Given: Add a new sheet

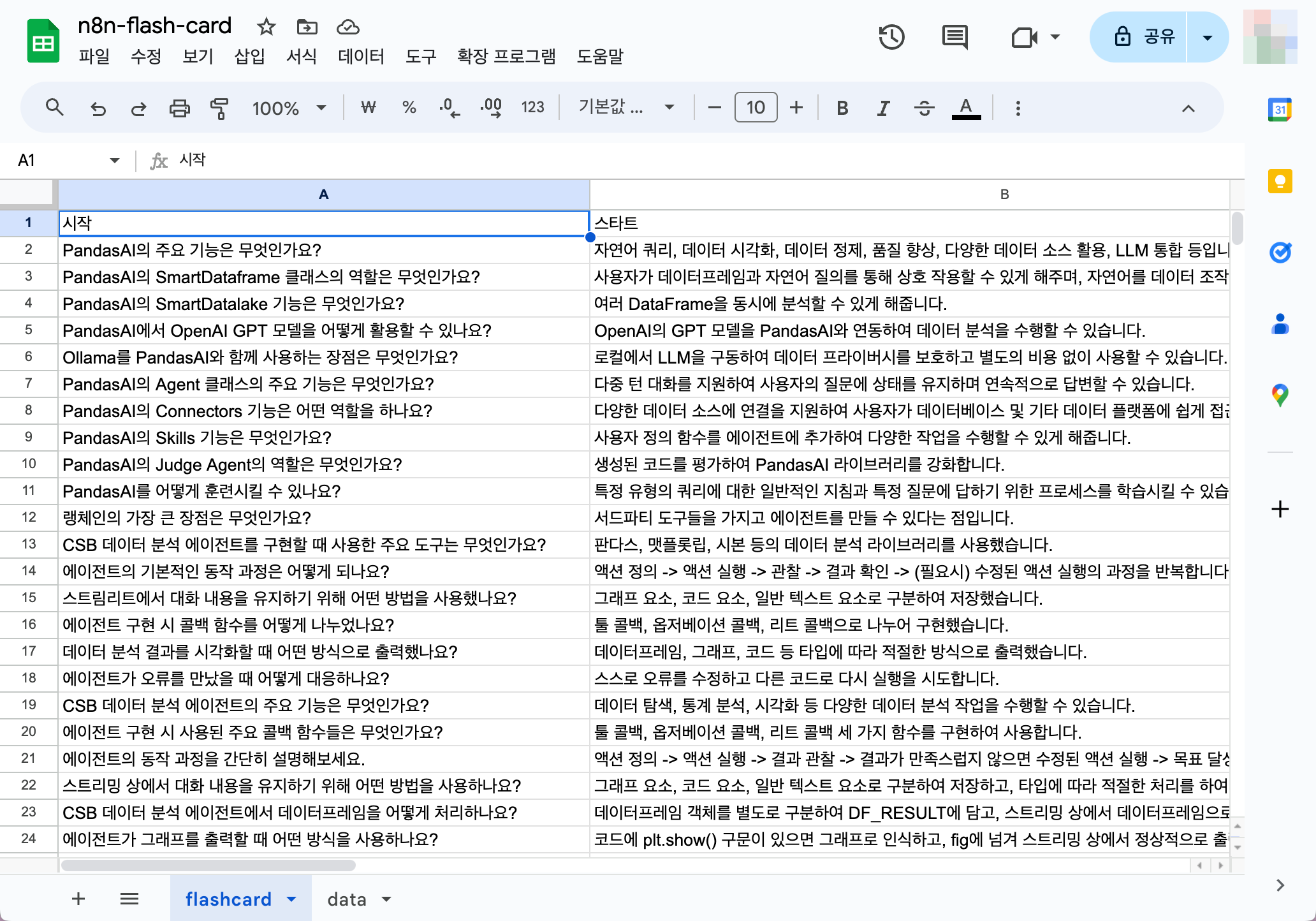Looking at the screenshot, I should [78, 899].
